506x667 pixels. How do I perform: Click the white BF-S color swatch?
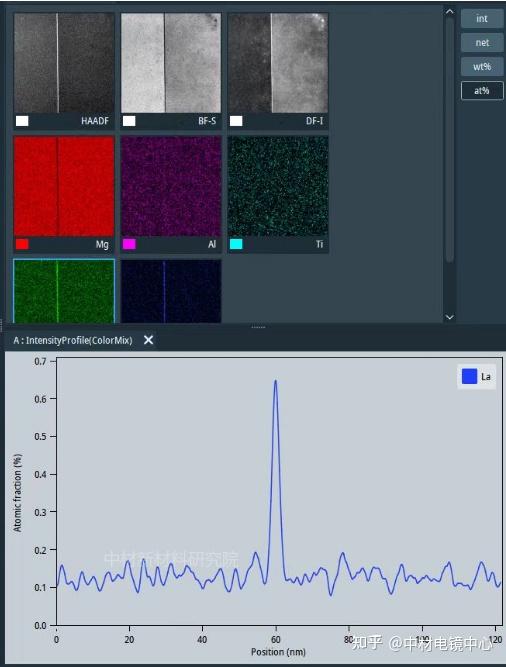pyautogui.click(x=129, y=121)
